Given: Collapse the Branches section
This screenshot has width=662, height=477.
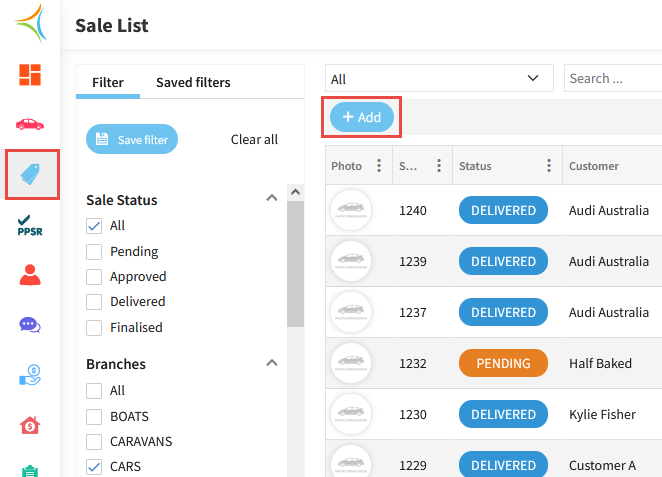Looking at the screenshot, I should pos(271,363).
